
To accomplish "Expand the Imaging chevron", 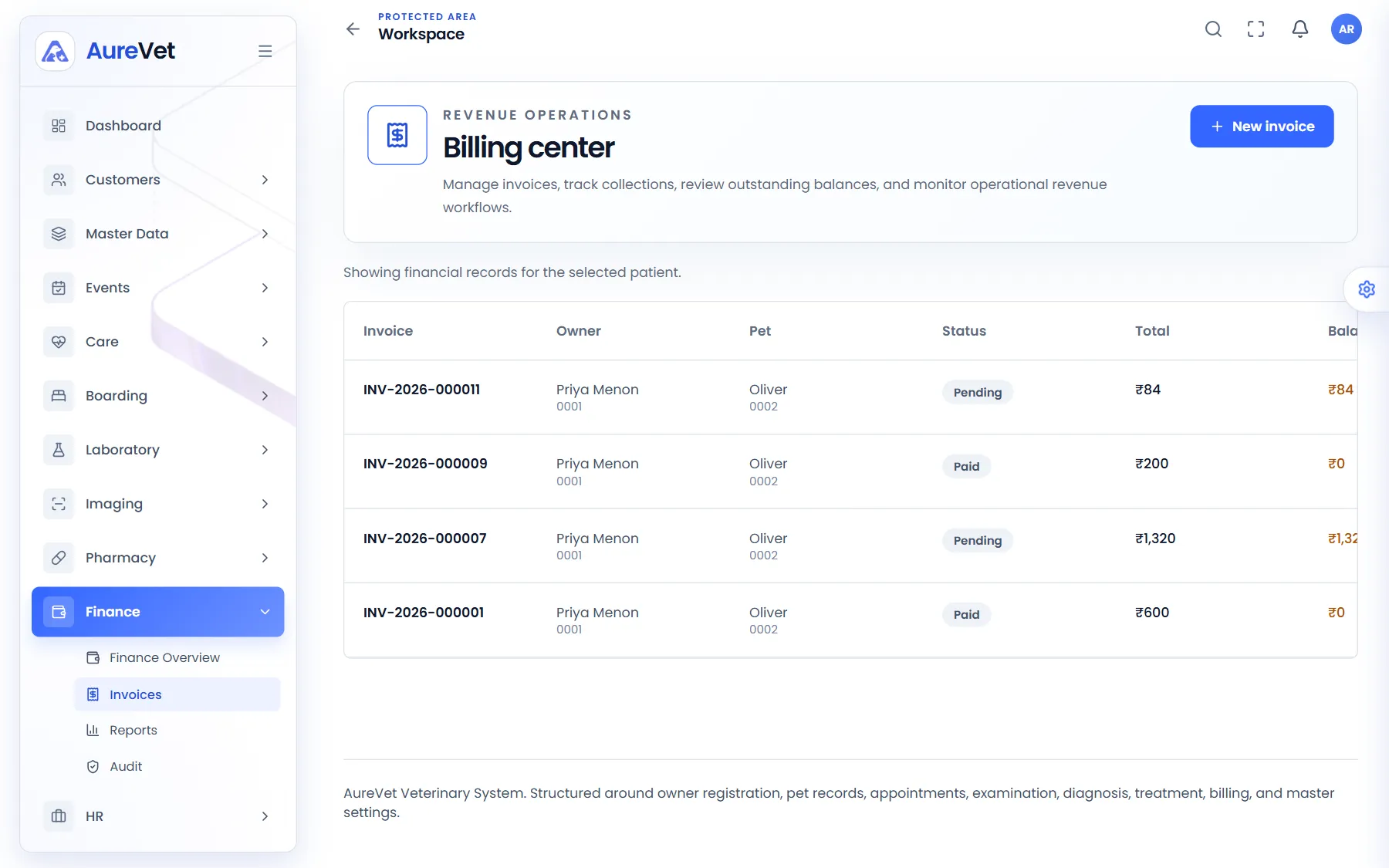I will pos(265,504).
